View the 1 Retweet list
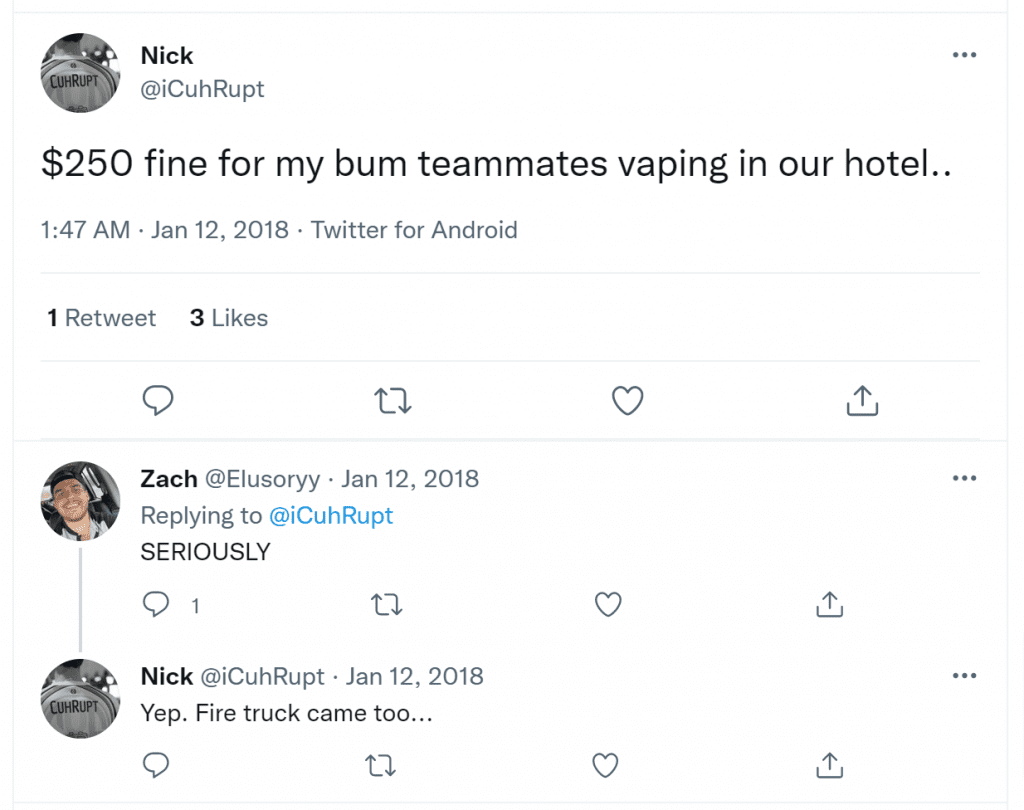 tap(101, 318)
